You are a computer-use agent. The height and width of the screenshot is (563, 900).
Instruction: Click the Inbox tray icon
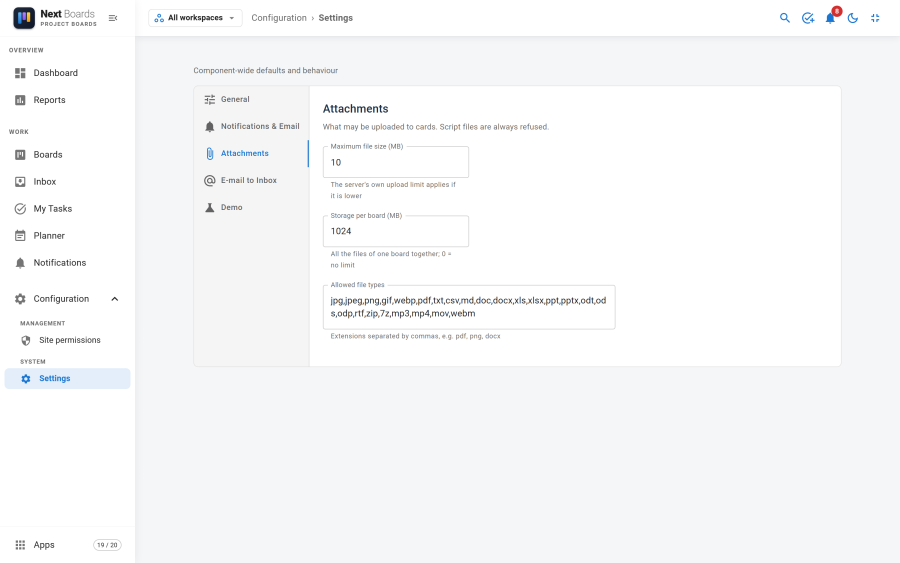tap(20, 181)
